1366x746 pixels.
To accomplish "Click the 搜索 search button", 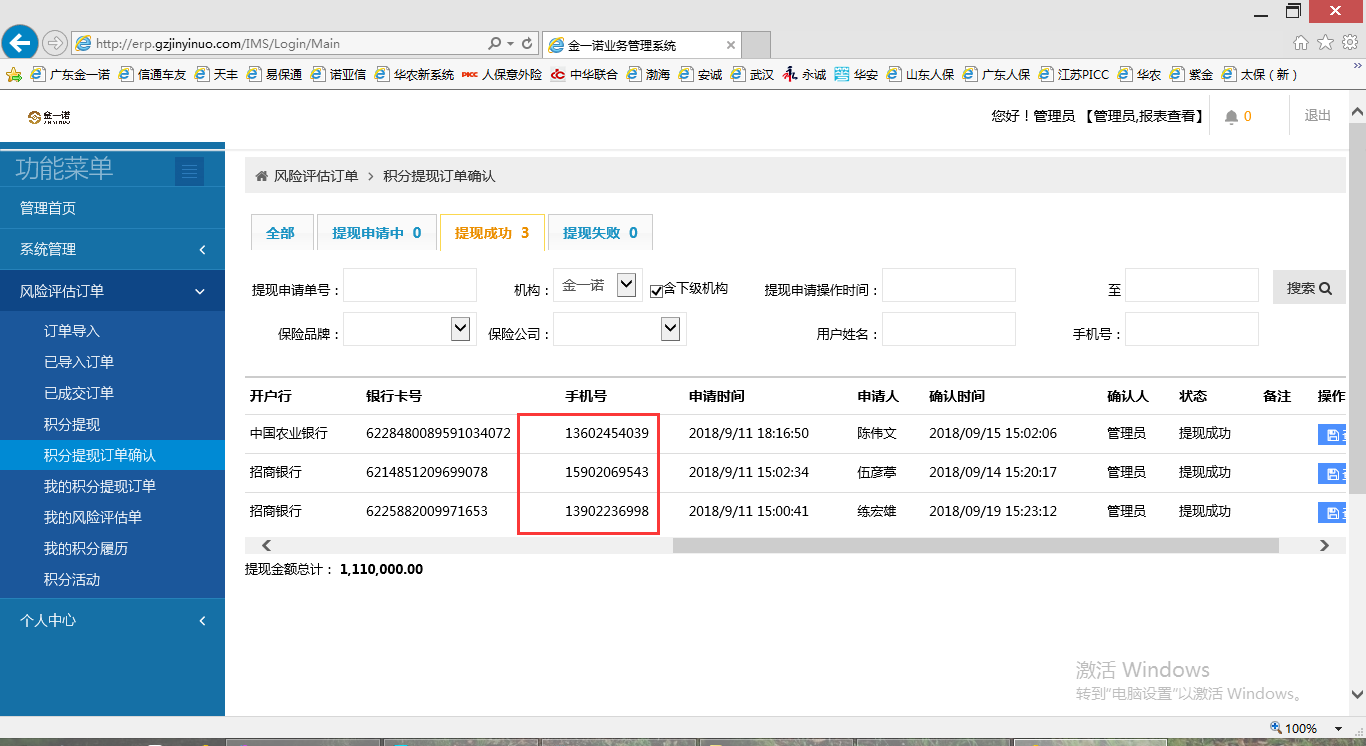I will [x=1308, y=288].
